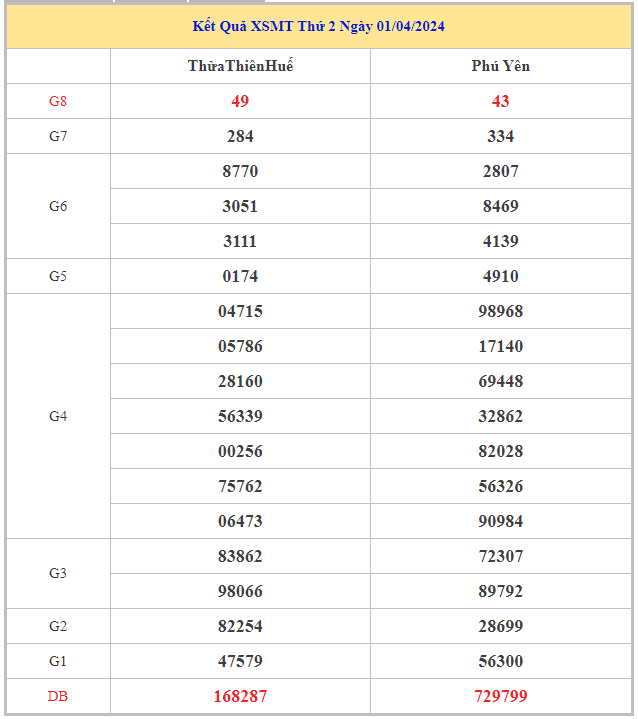The height and width of the screenshot is (719, 638).
Task: Select G4 number 90984
Action: [x=500, y=521]
